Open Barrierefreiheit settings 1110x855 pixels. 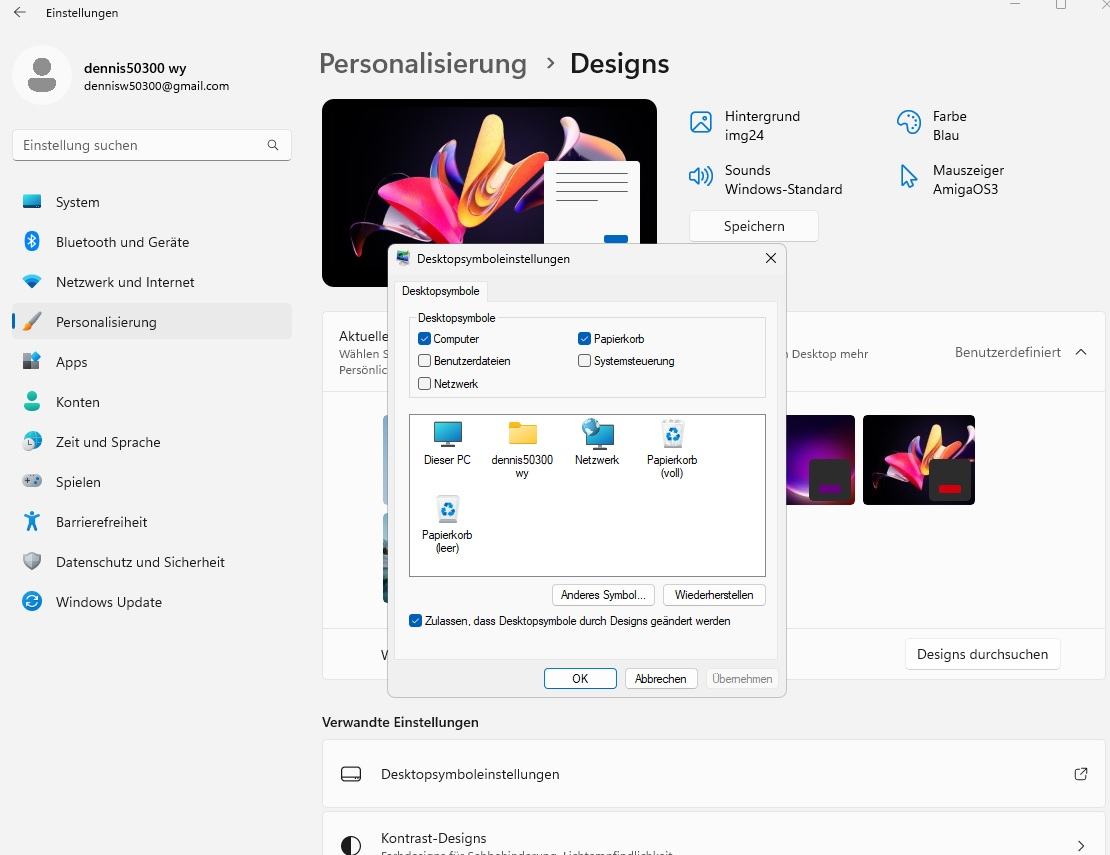(152, 522)
